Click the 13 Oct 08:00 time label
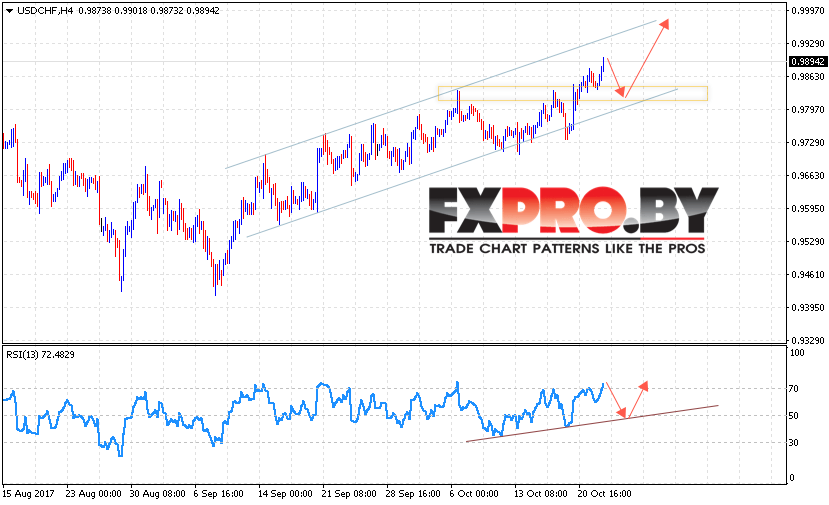 point(541,494)
